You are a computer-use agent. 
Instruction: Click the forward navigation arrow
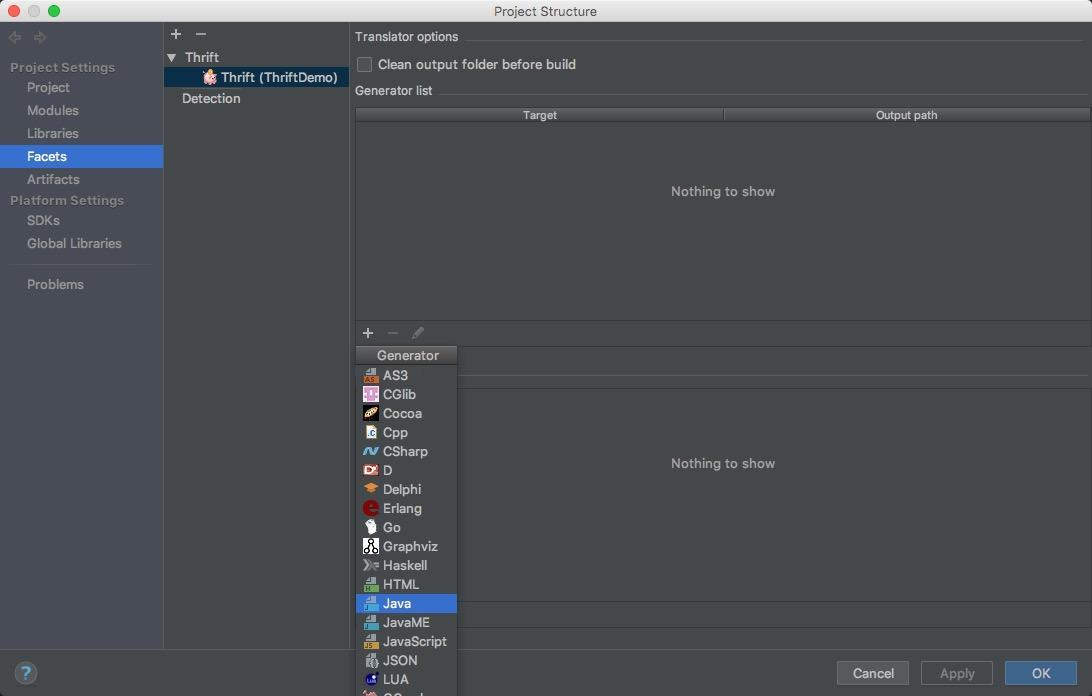[x=40, y=38]
